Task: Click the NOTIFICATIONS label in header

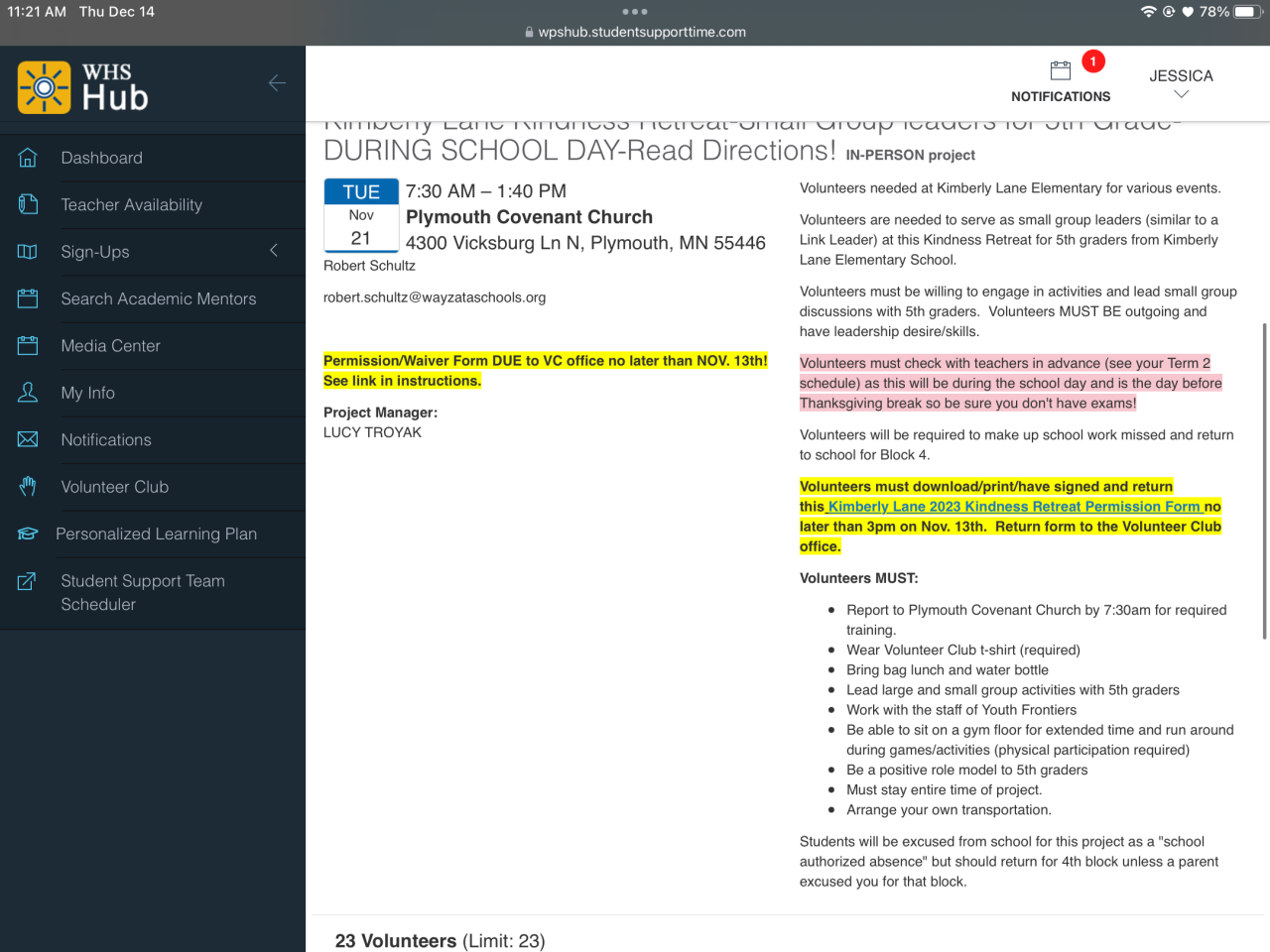Action: (x=1061, y=96)
